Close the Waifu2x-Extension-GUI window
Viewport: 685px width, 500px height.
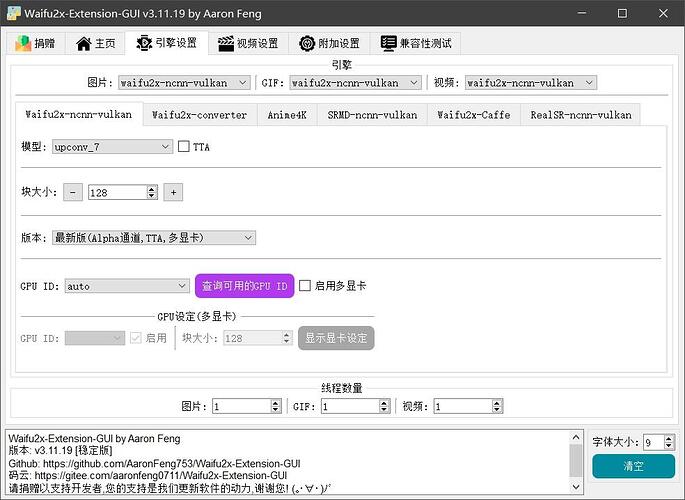point(663,13)
